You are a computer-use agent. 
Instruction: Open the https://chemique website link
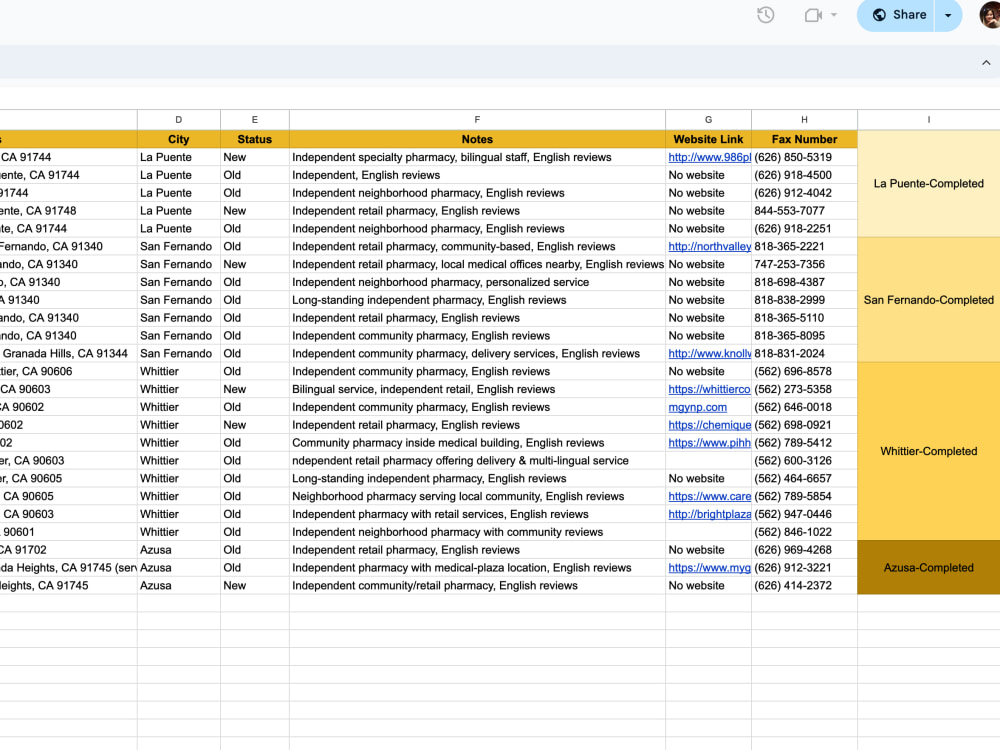click(709, 425)
